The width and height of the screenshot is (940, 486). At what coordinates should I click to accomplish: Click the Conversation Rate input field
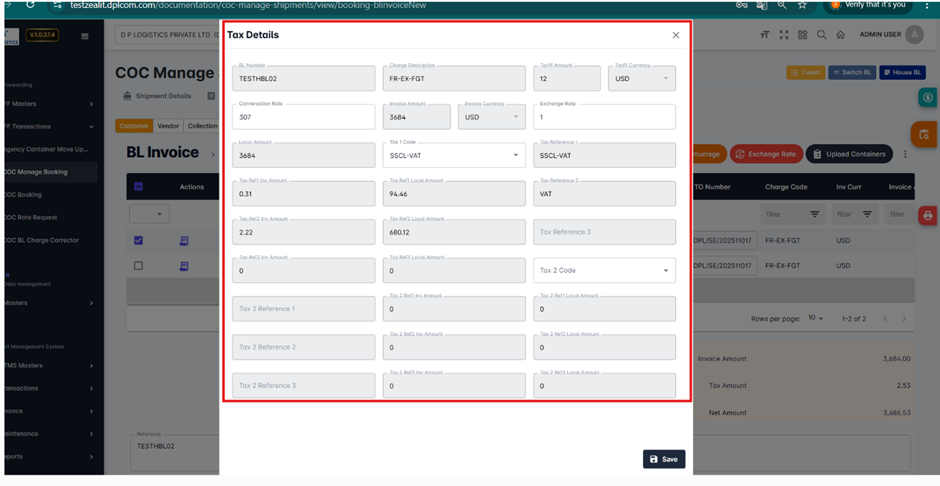[303, 117]
